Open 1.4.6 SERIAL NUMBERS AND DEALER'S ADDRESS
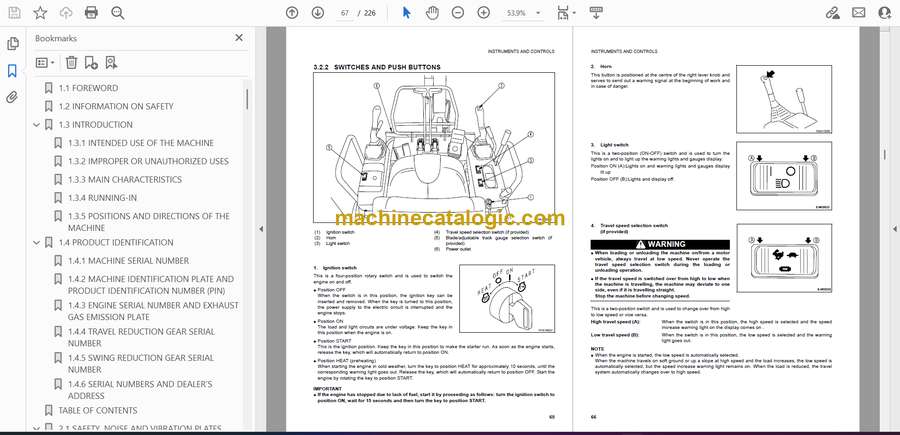Viewport: 900px width, 435px height. (139, 390)
